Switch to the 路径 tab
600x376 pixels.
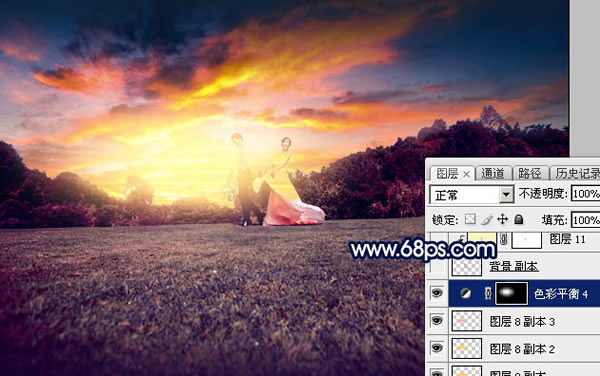pos(530,174)
